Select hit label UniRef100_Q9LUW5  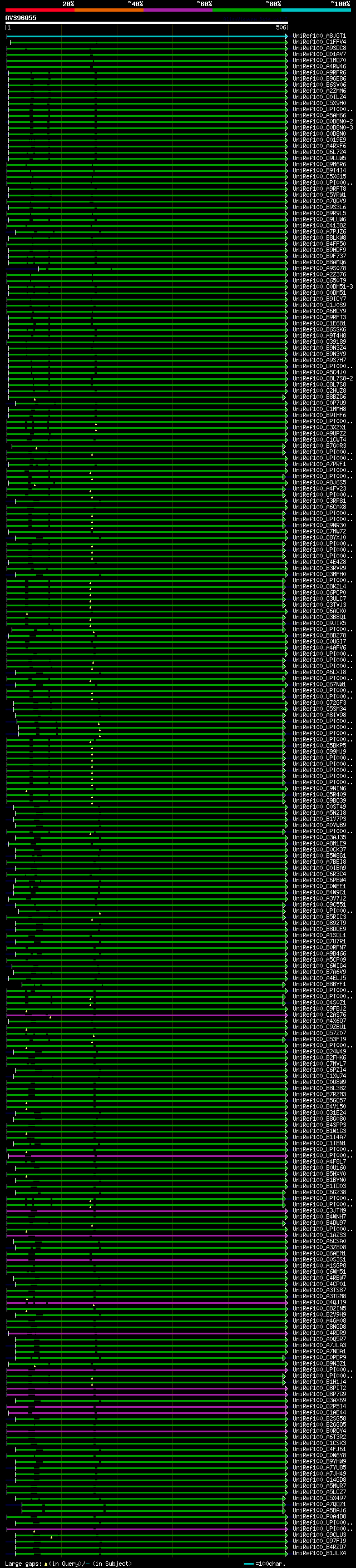(319, 159)
